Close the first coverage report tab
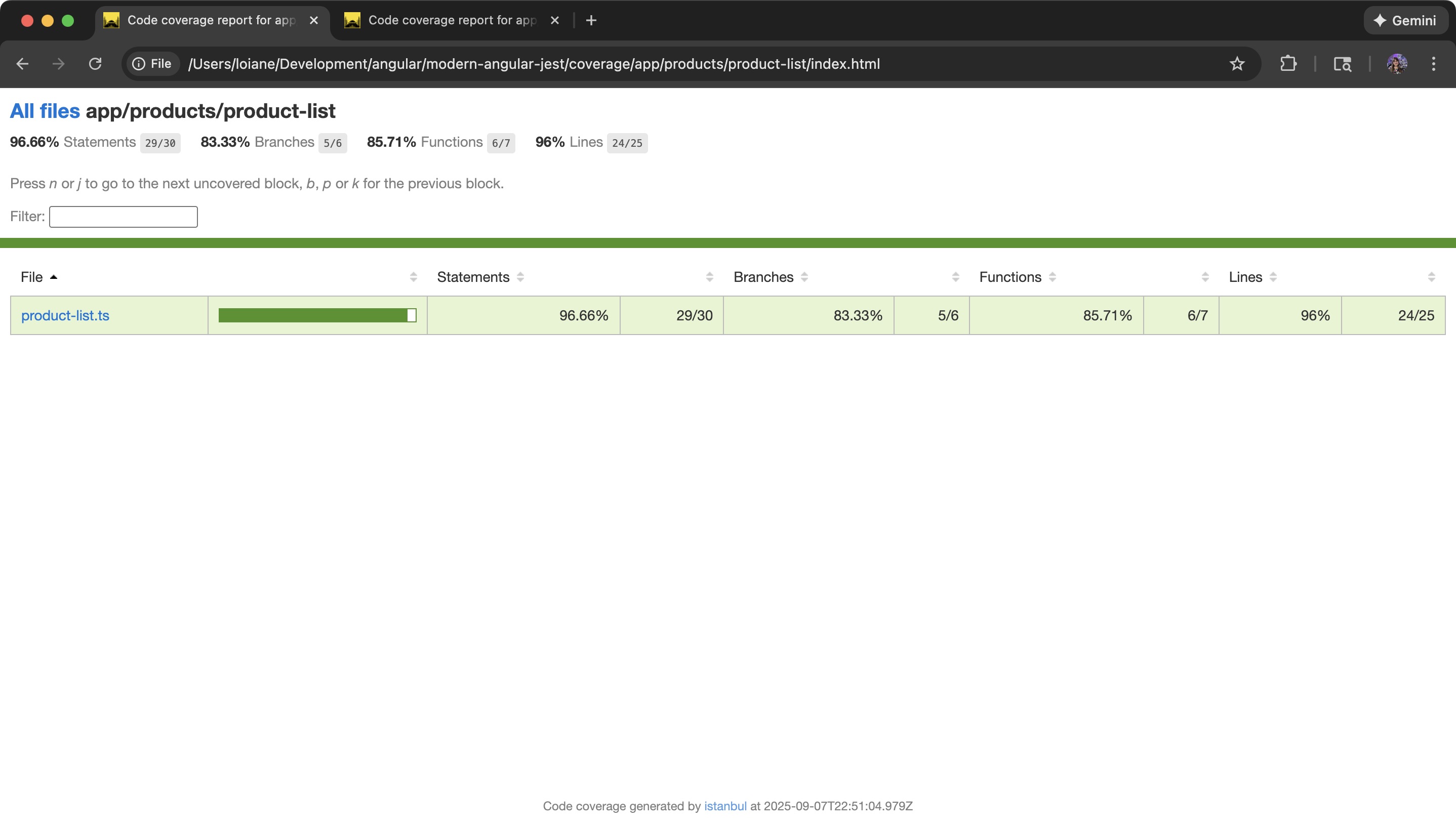The height and width of the screenshot is (827, 1456). pyautogui.click(x=313, y=20)
